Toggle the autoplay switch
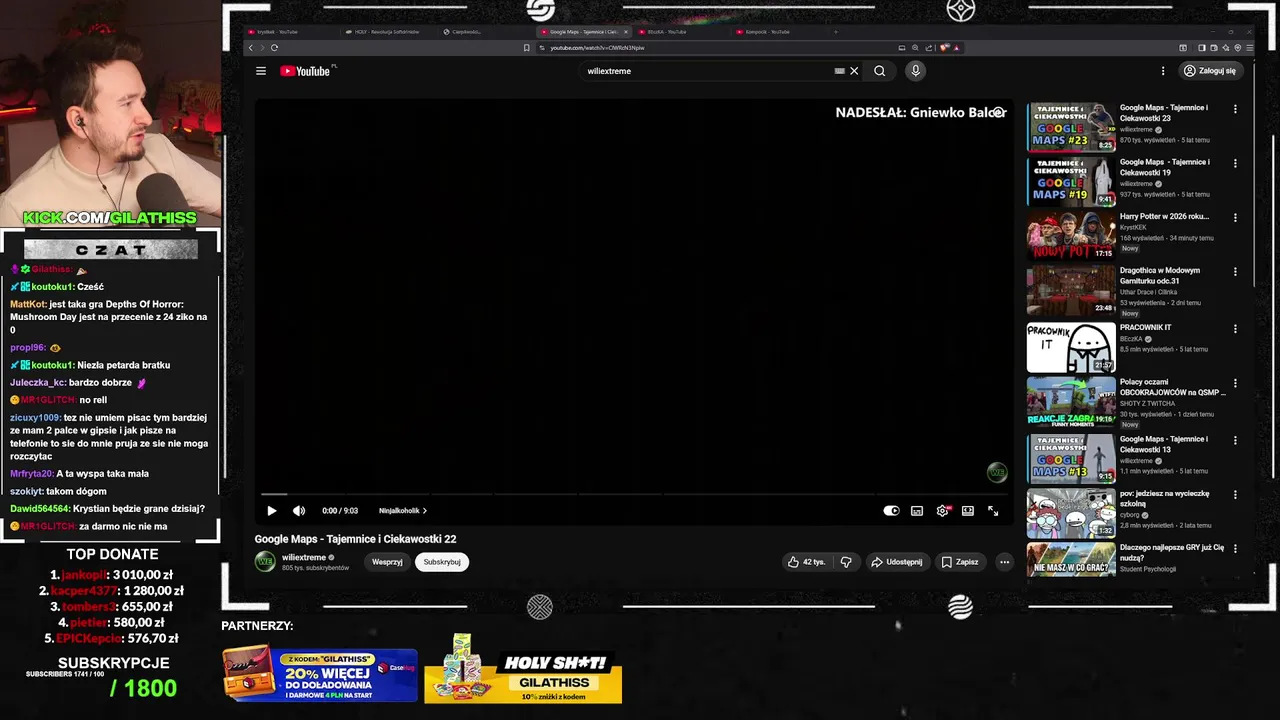Viewport: 1280px width, 720px height. [x=892, y=511]
